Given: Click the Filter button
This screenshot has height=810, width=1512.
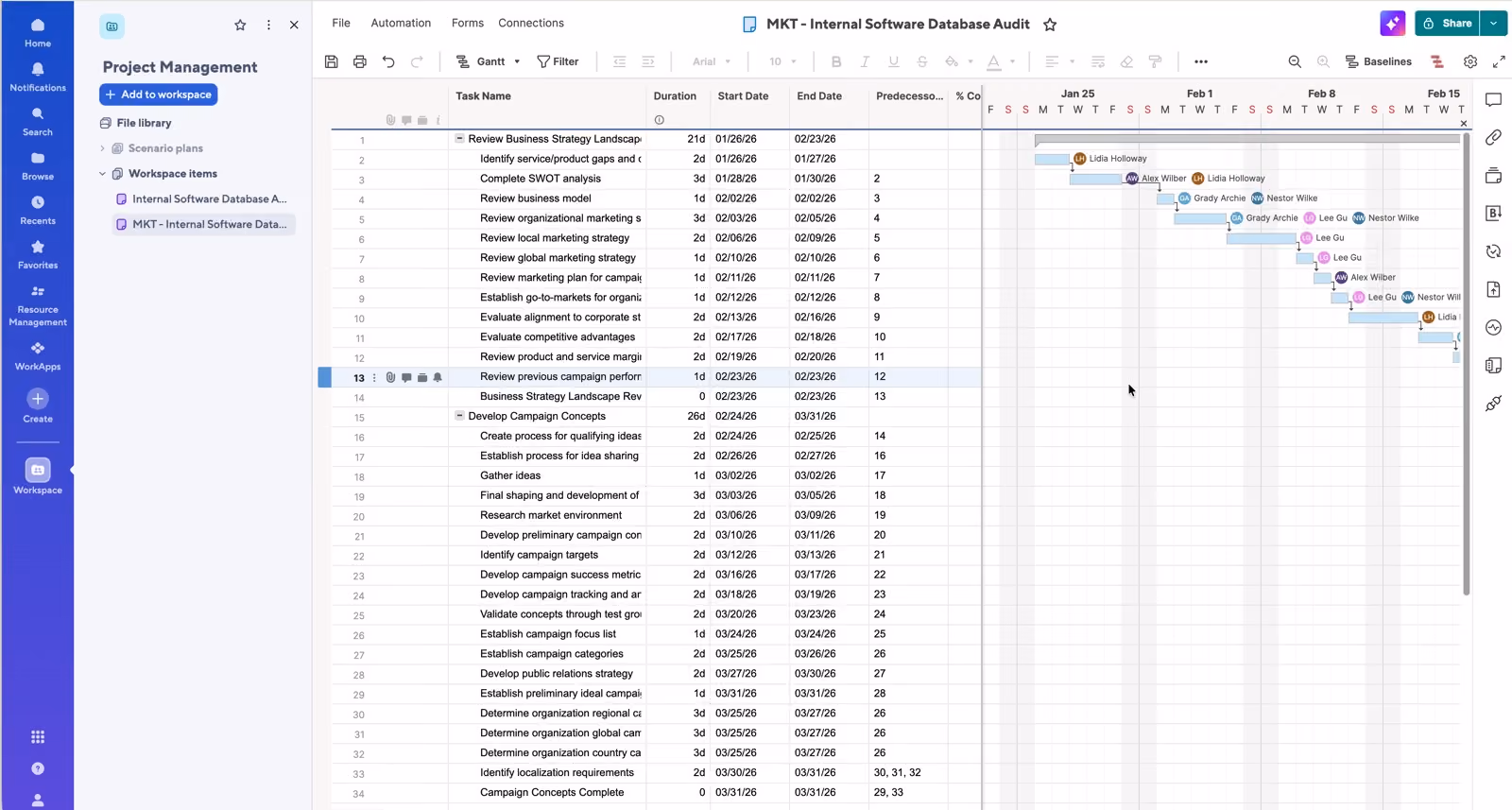Looking at the screenshot, I should [x=558, y=61].
